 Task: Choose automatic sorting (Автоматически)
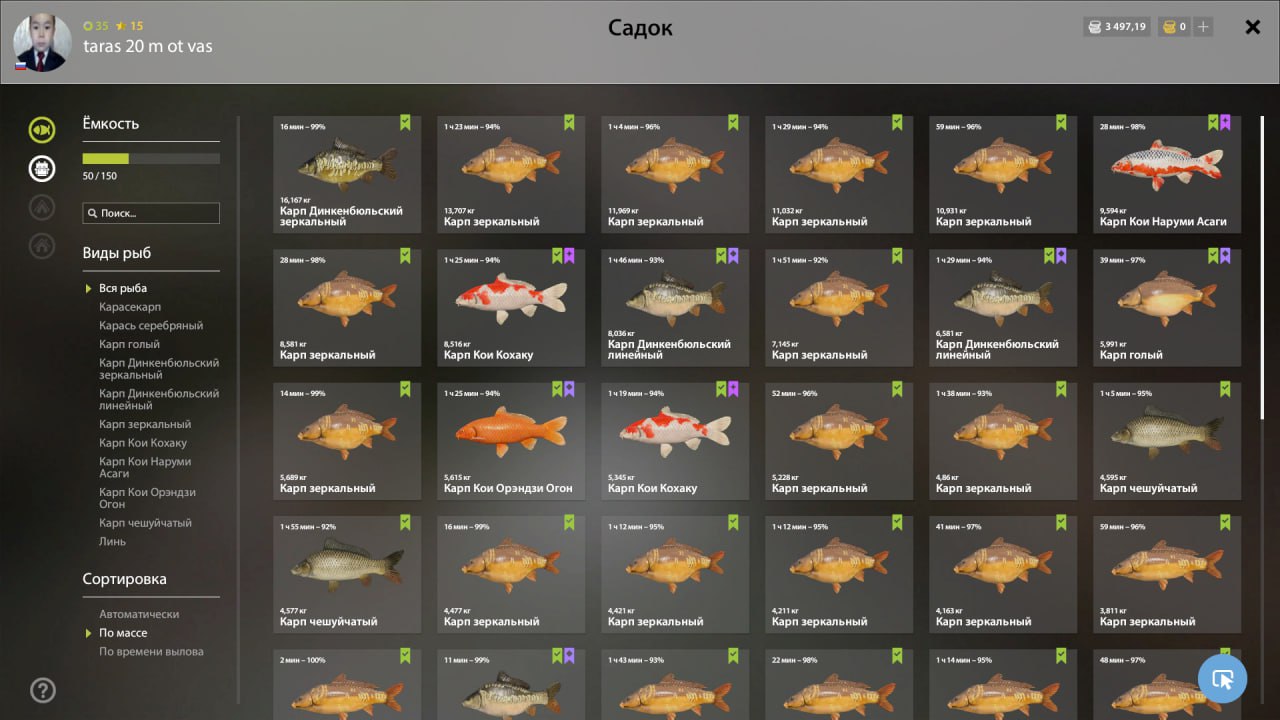coord(139,614)
